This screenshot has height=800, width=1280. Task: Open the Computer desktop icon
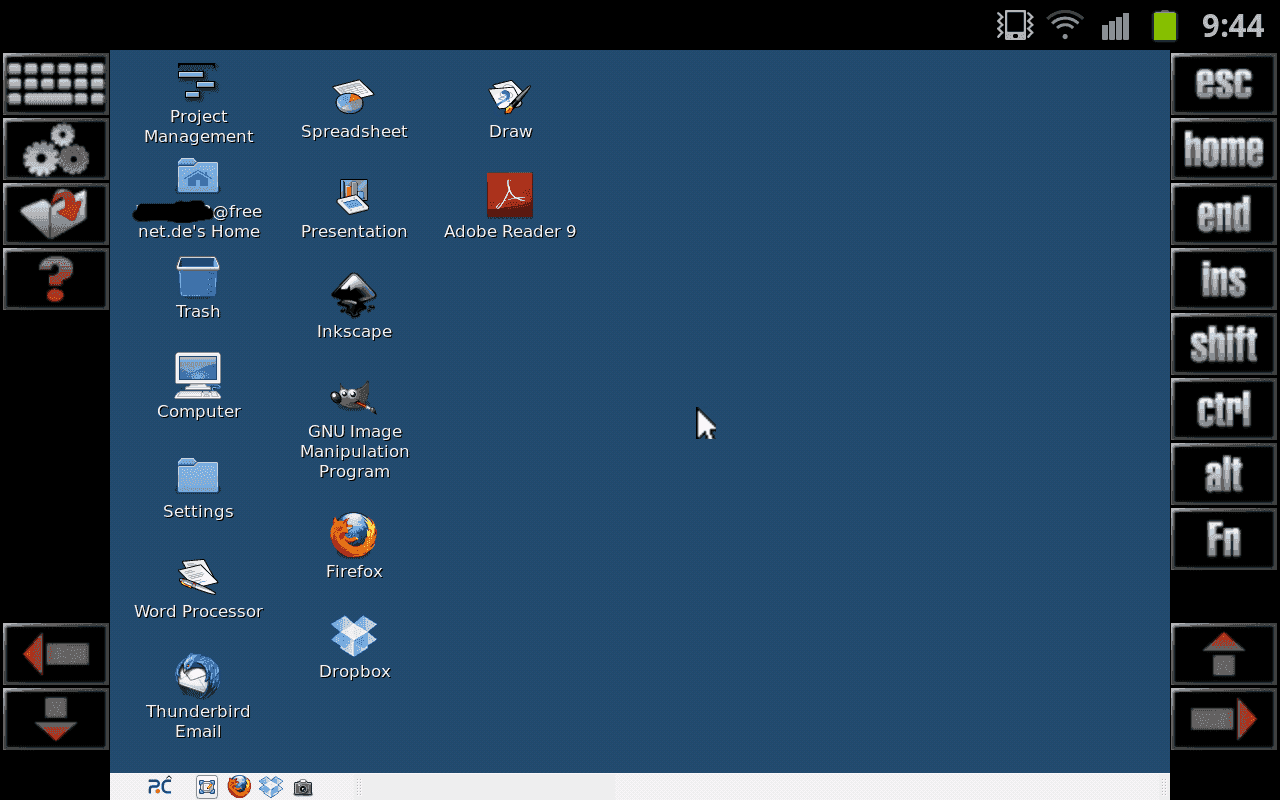click(x=198, y=376)
